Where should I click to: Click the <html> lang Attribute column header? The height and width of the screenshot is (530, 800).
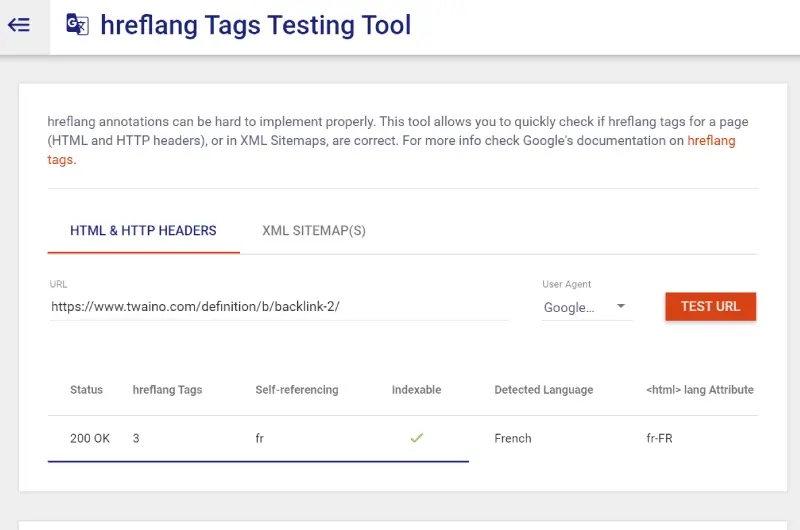click(699, 390)
